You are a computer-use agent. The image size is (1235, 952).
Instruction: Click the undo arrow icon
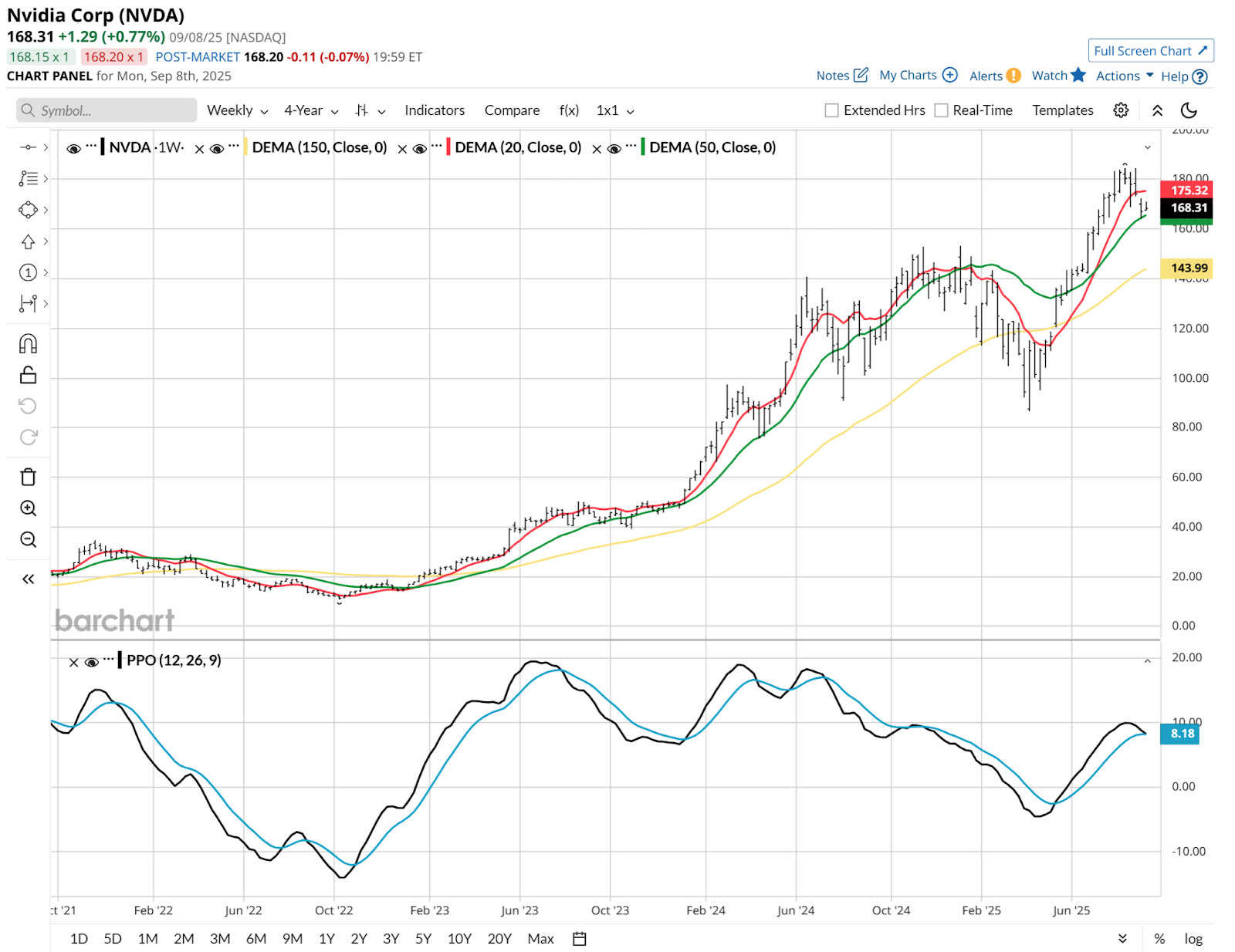[28, 406]
